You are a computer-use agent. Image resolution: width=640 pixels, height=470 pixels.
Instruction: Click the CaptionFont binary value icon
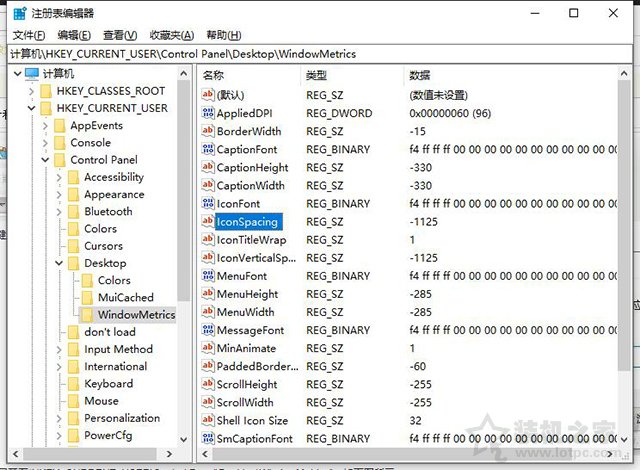pyautogui.click(x=208, y=149)
